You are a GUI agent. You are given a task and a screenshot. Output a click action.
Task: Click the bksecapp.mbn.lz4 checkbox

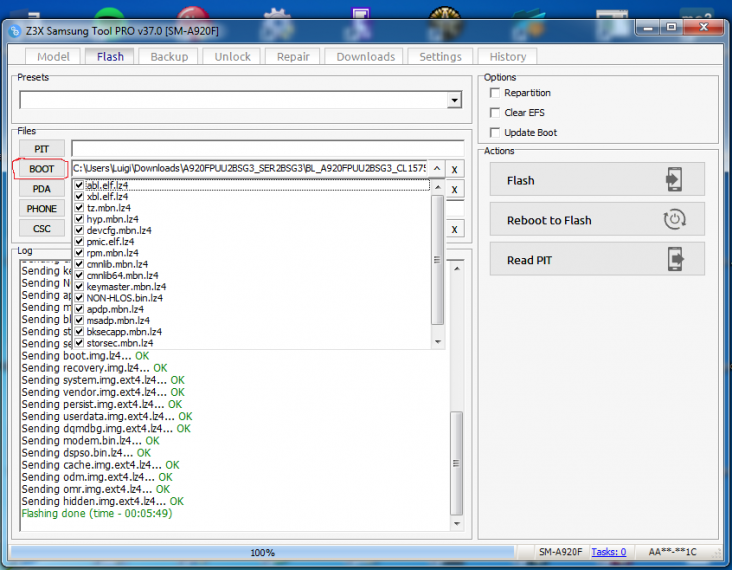[79, 331]
